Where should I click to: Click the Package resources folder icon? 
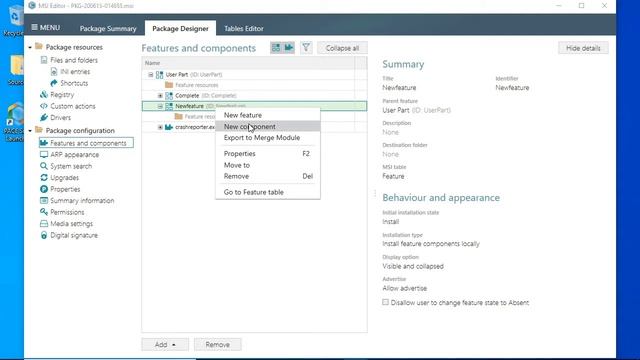pos(39,47)
